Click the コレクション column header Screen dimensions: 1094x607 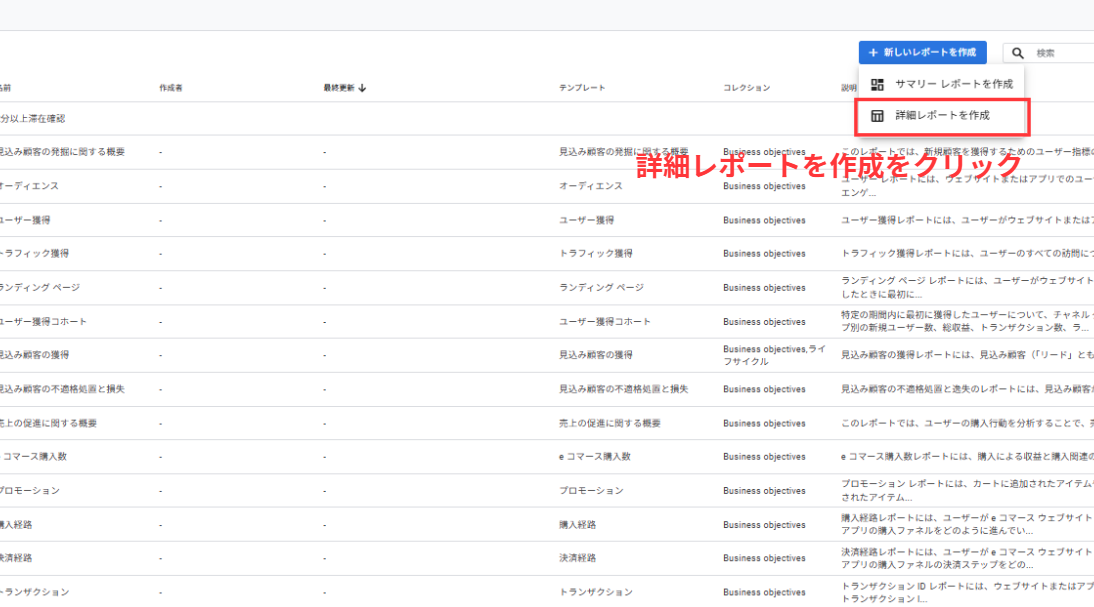click(746, 88)
